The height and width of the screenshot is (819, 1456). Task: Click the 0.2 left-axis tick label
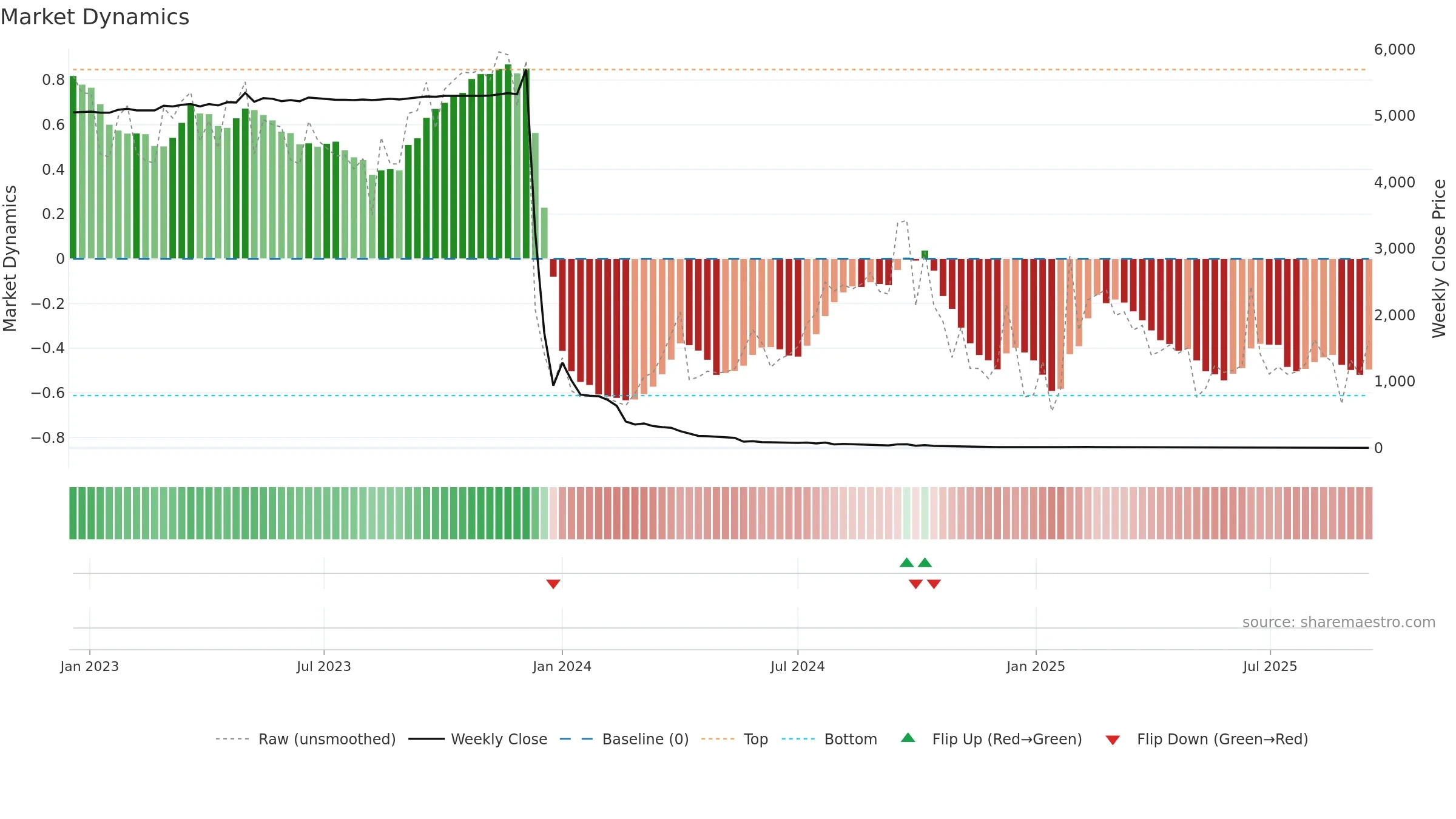(53, 214)
